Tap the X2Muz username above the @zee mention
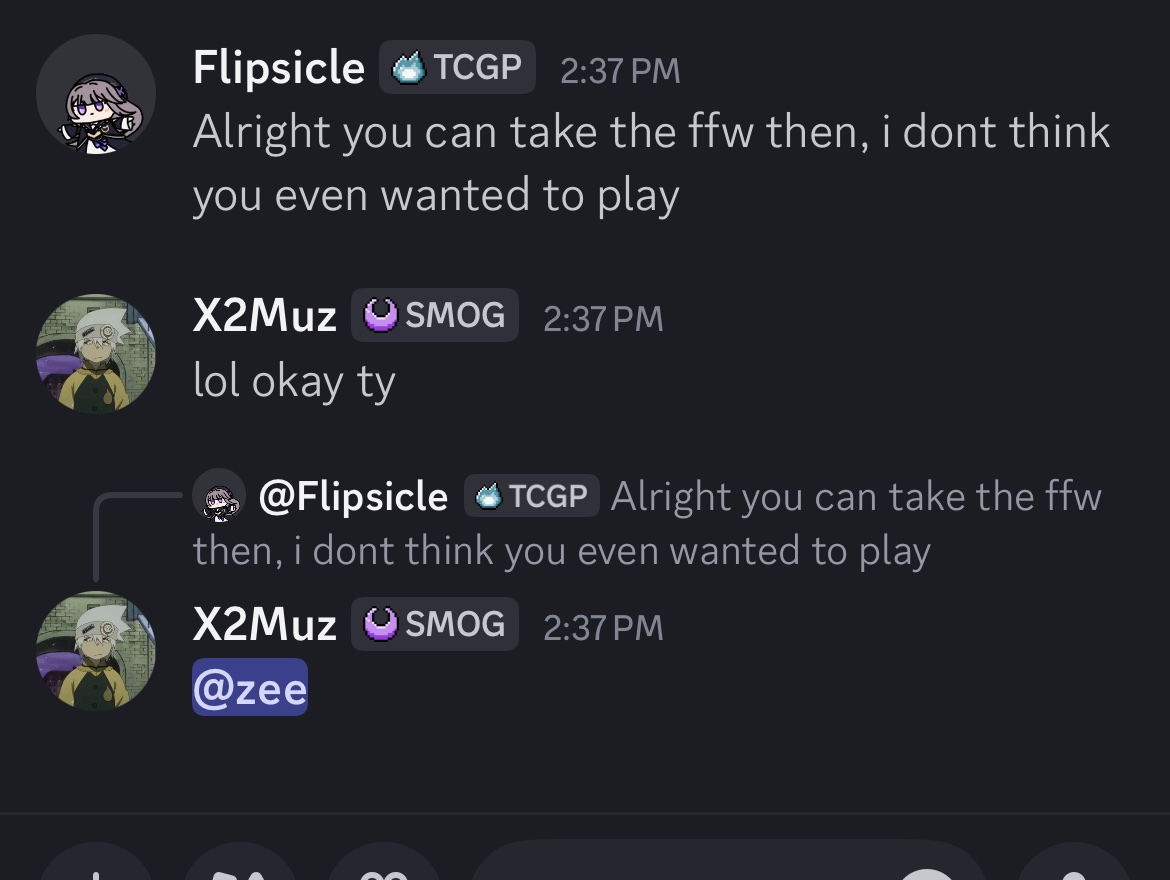 (x=265, y=625)
